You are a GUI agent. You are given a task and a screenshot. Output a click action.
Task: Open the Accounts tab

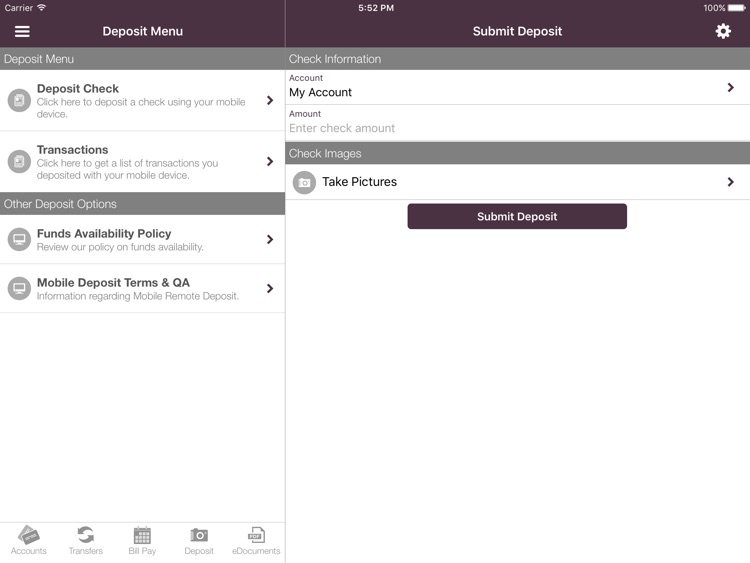29,541
